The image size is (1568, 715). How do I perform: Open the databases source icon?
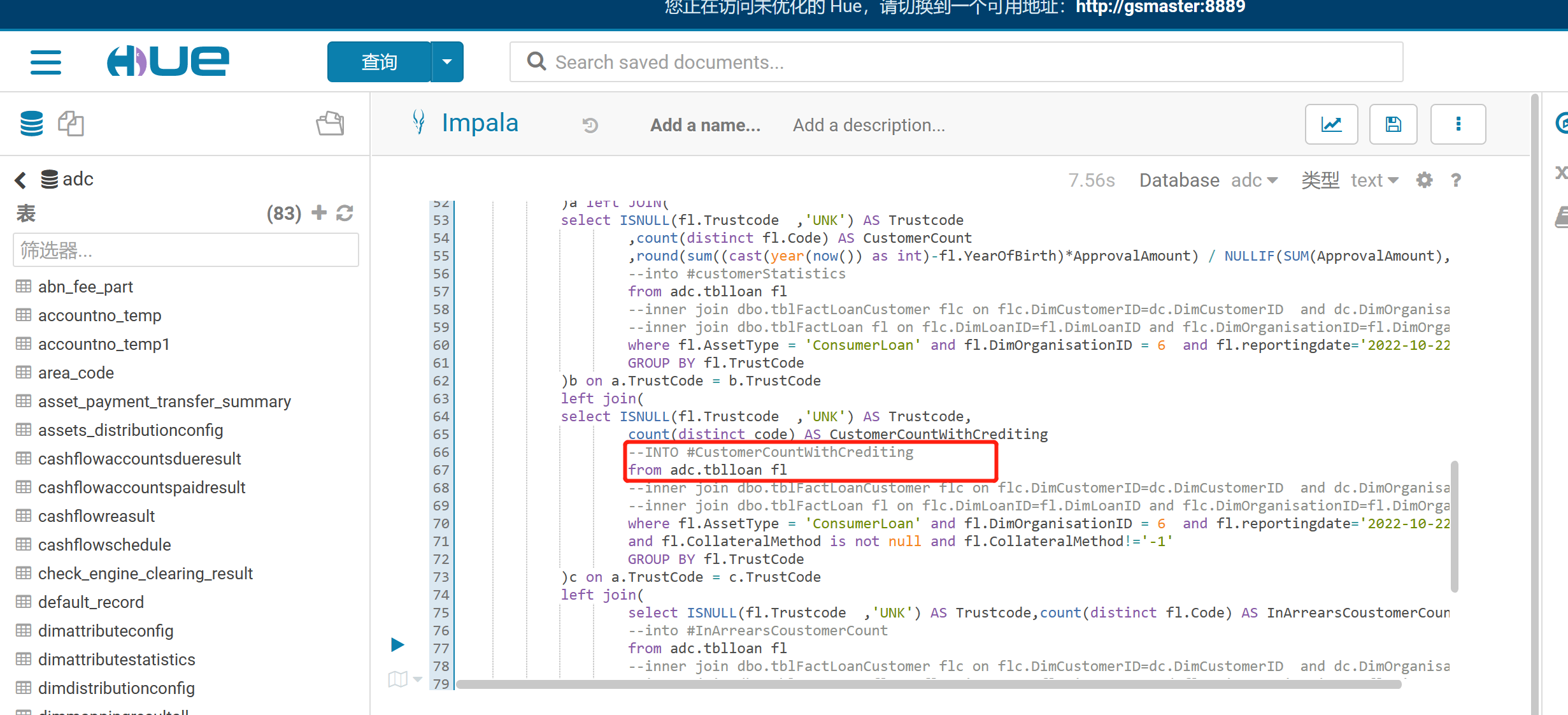(x=31, y=124)
